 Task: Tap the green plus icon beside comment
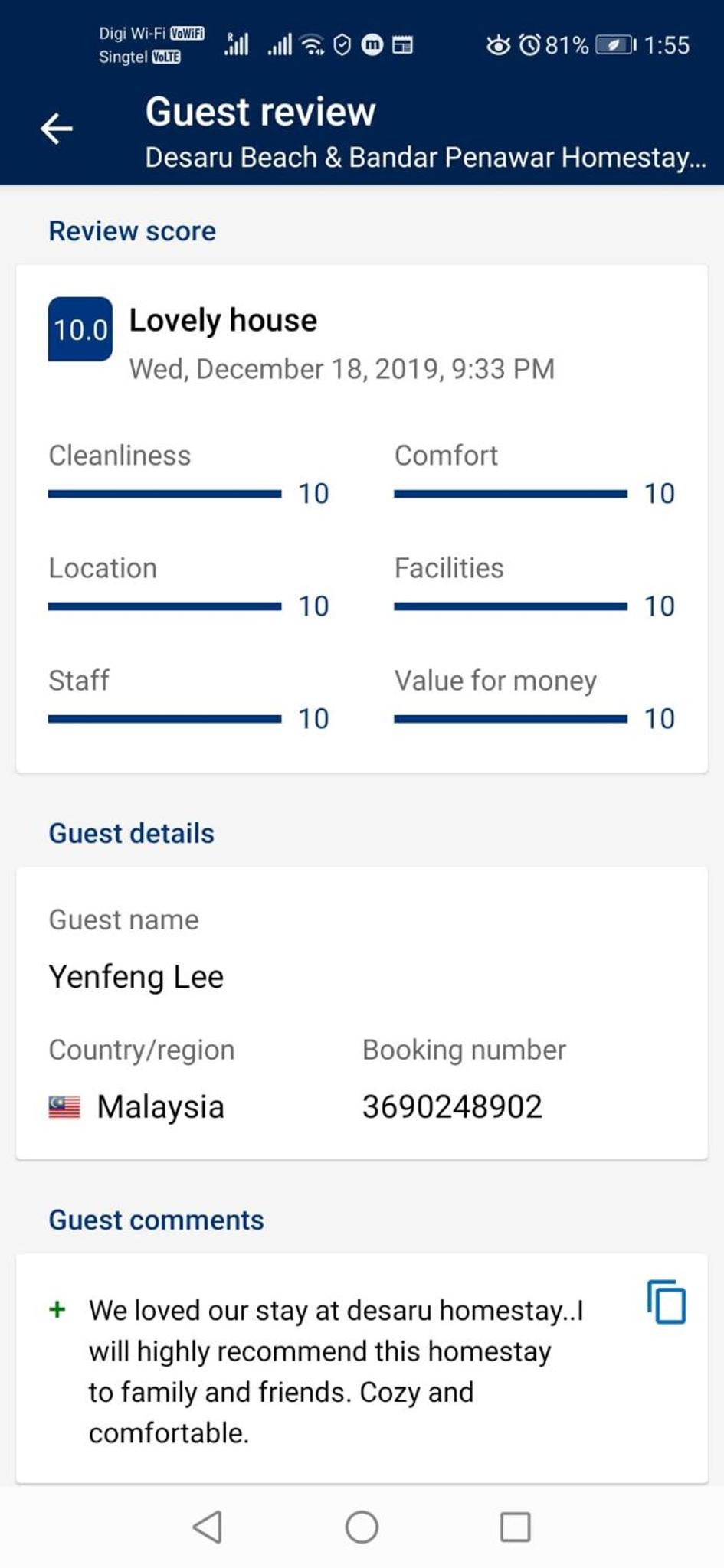(57, 1310)
